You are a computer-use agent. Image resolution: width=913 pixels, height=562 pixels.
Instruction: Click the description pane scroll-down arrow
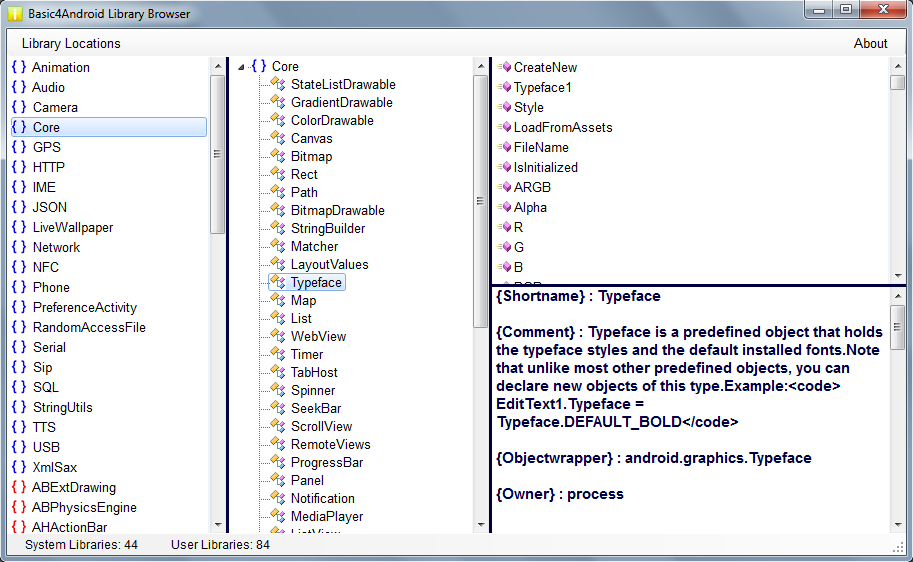(x=897, y=525)
